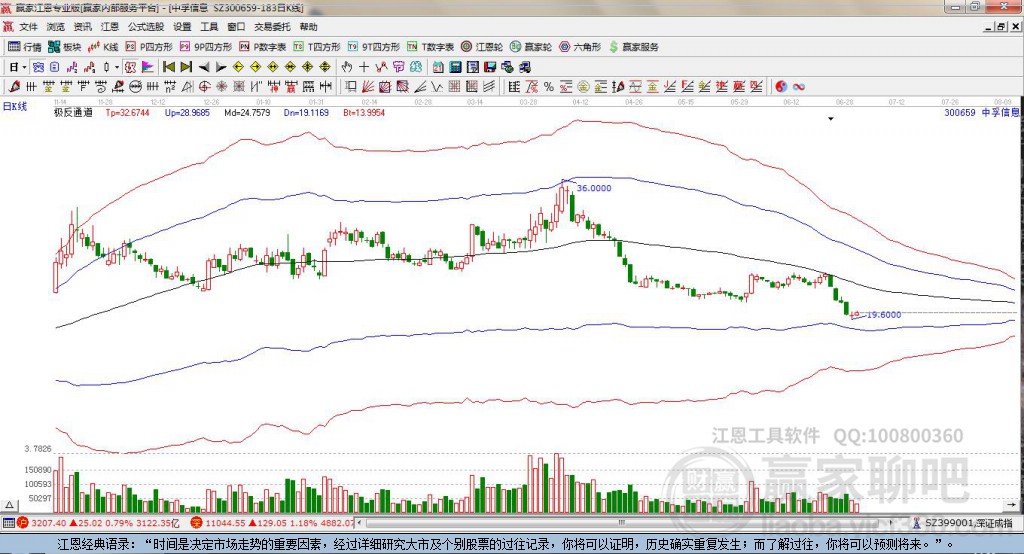The width and height of the screenshot is (1024, 554).
Task: Click the 36.0000 high price label
Action: 594,188
